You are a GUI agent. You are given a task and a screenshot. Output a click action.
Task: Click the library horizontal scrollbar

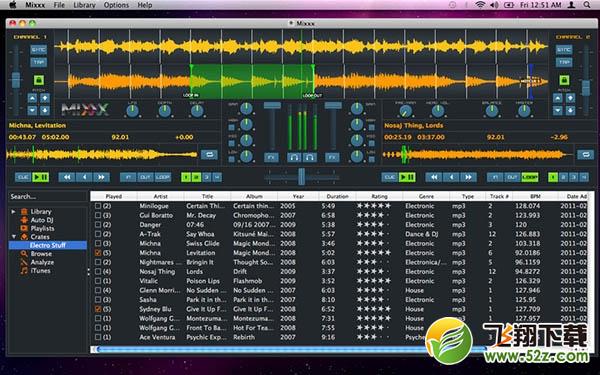[x=291, y=349]
